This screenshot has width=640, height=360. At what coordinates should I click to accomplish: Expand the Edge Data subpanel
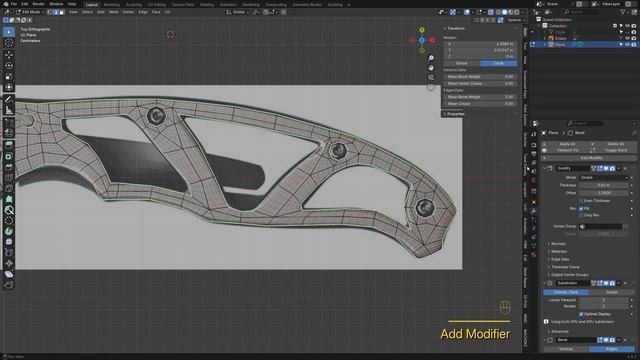pyautogui.click(x=560, y=259)
